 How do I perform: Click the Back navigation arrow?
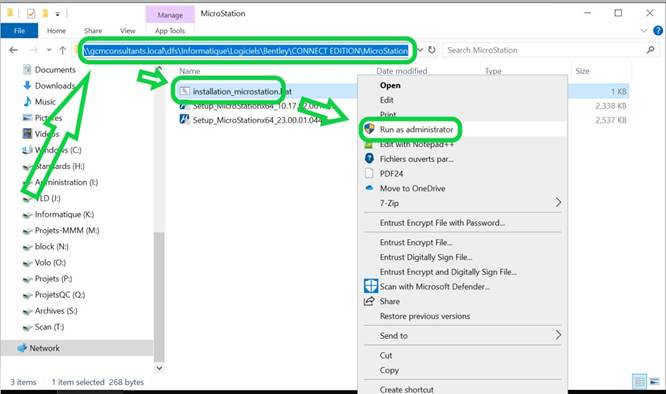coord(14,50)
